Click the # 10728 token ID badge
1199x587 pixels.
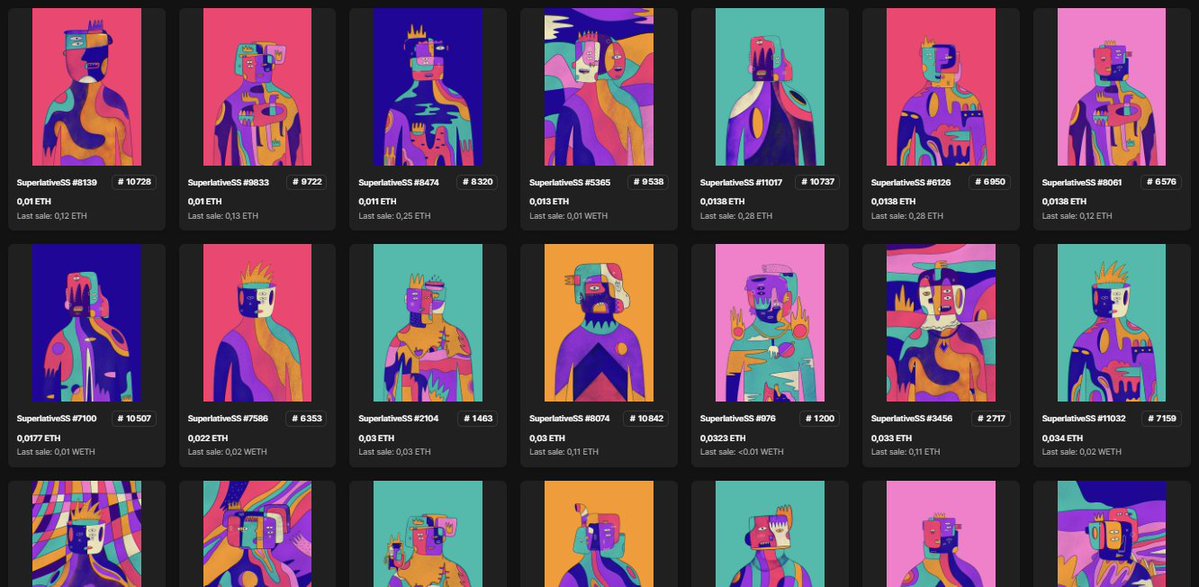[x=134, y=181]
